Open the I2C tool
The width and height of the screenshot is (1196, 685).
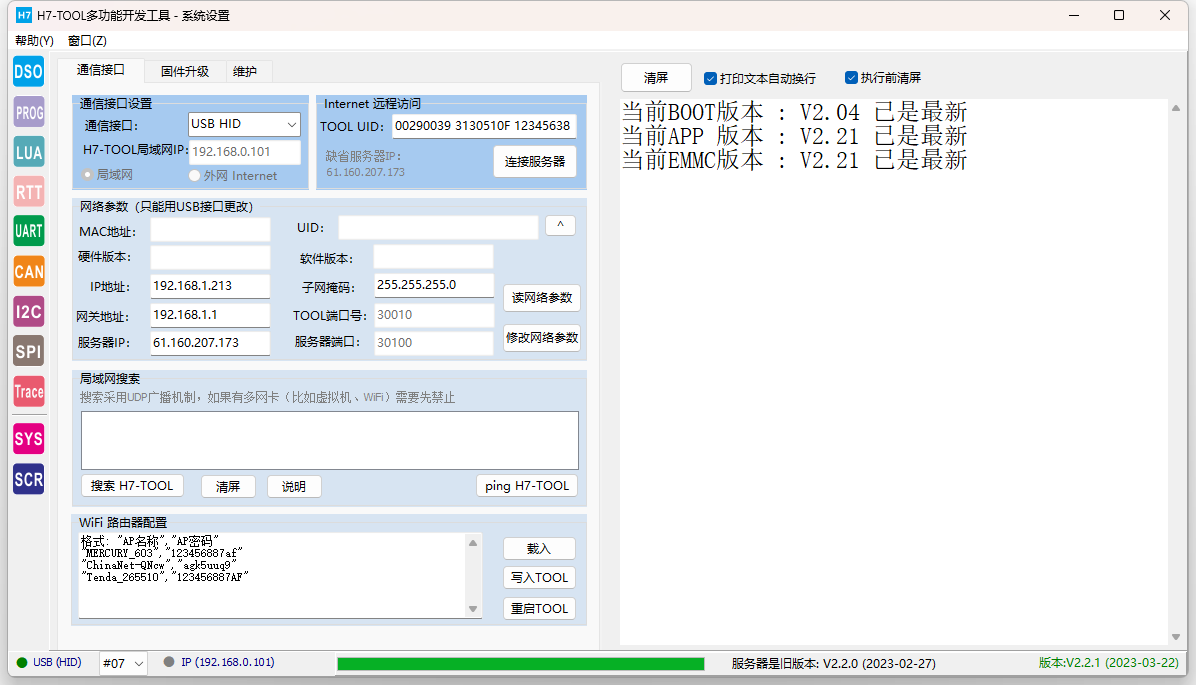click(28, 311)
